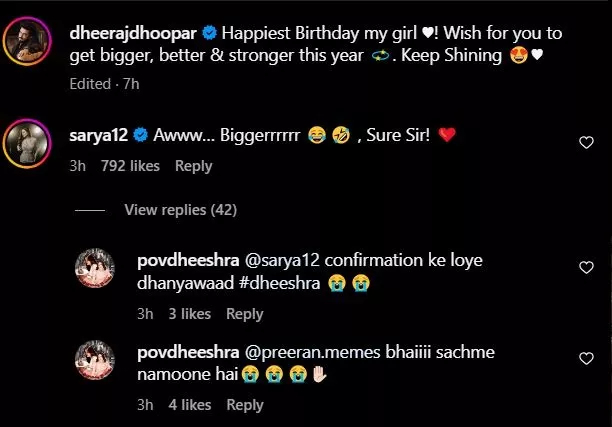The image size is (612, 427).
Task: Reply to povdheeshra's confirmation comment
Action: coord(244,314)
